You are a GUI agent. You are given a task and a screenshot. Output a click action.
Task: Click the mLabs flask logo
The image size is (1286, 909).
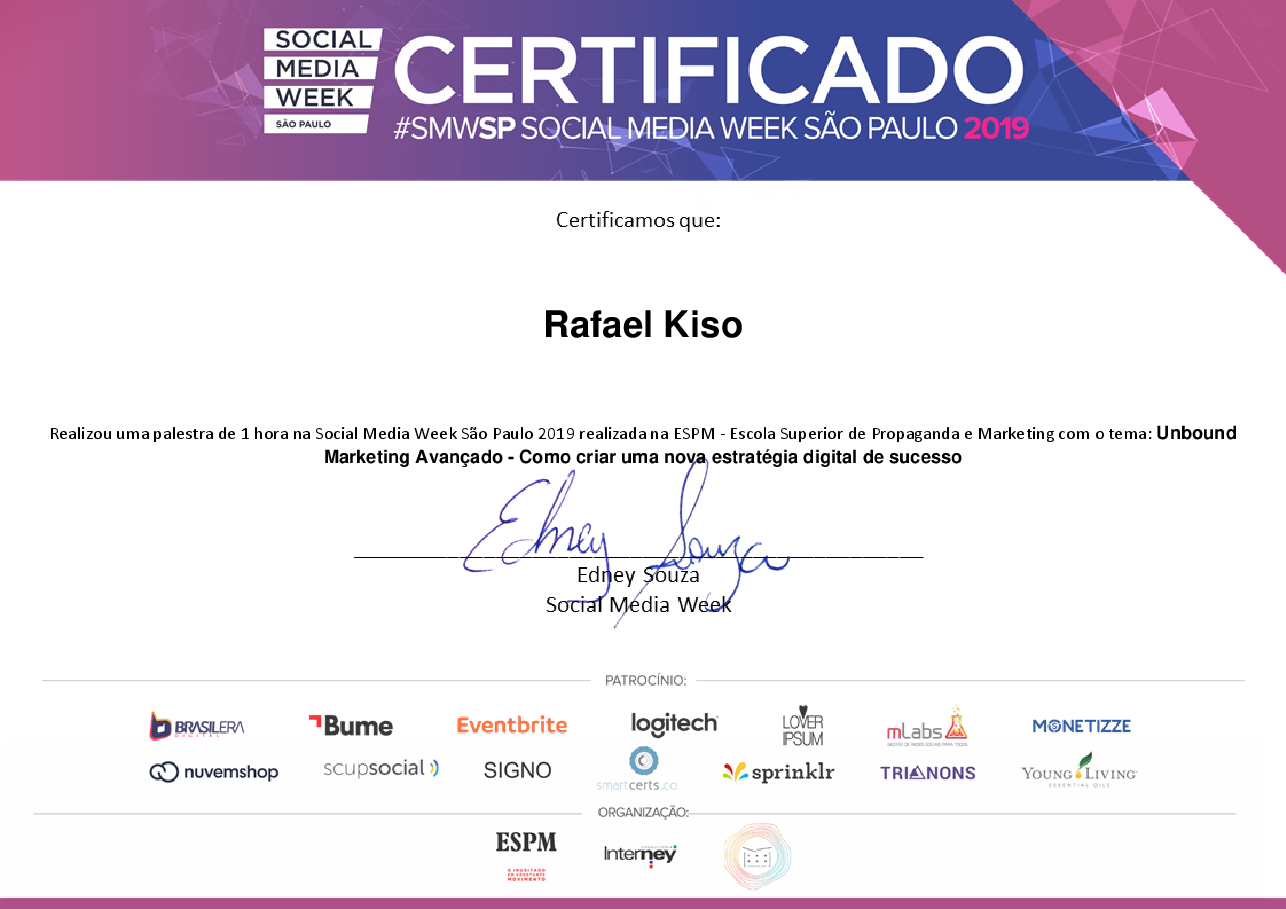coord(927,725)
